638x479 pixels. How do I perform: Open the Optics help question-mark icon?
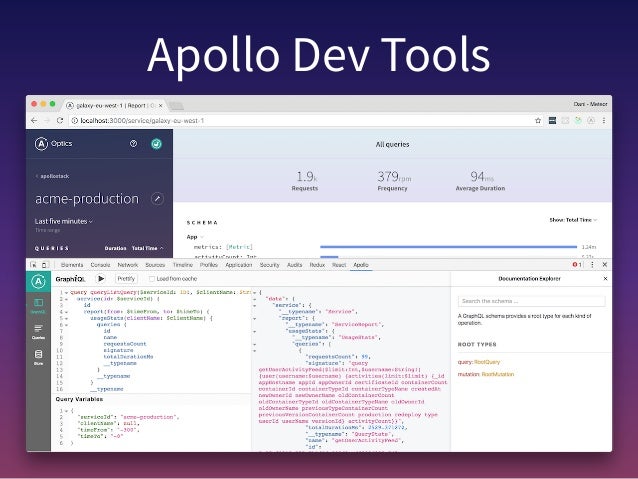133,144
